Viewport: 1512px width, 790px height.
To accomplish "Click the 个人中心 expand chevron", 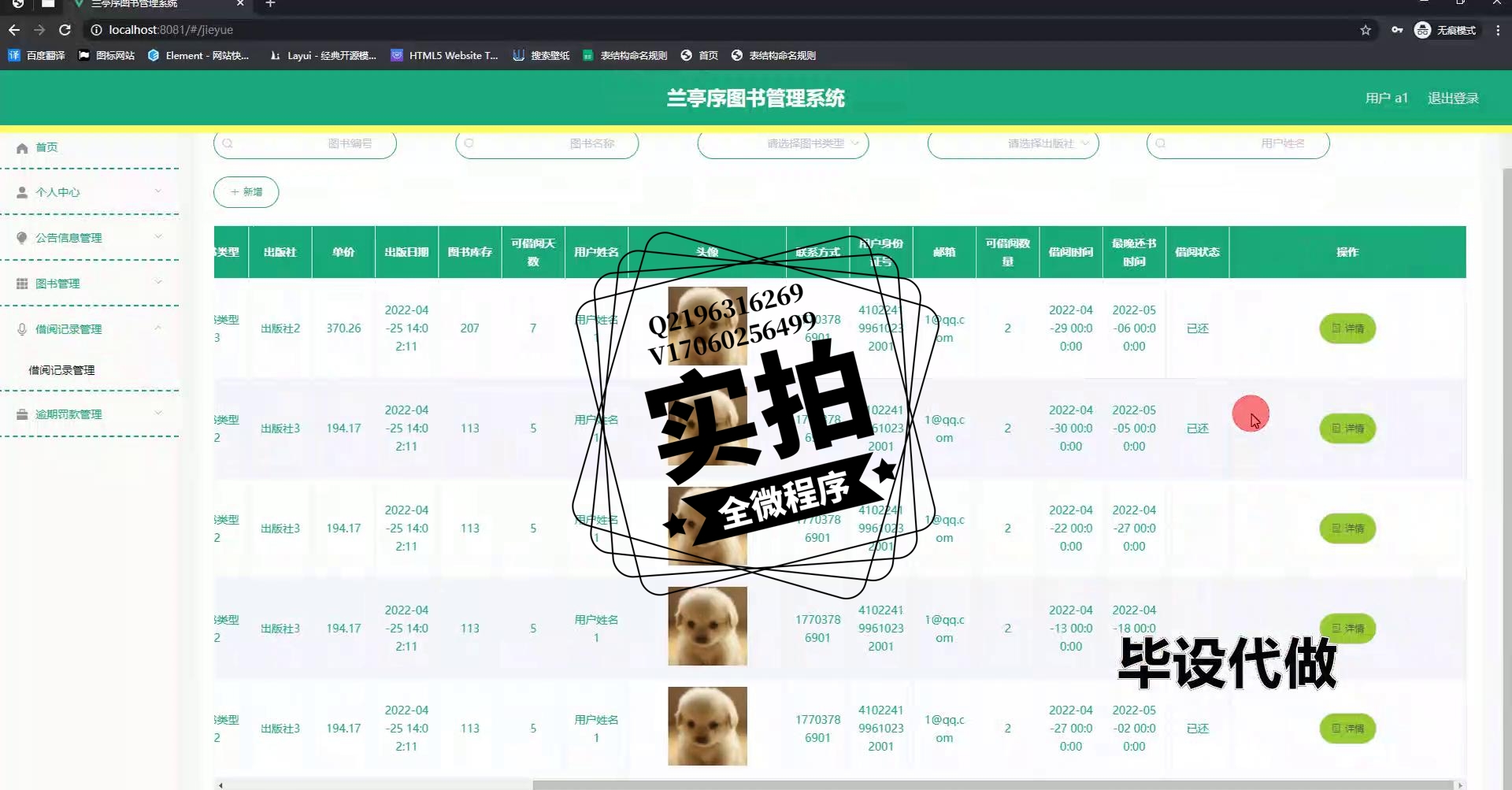I will pos(158,191).
